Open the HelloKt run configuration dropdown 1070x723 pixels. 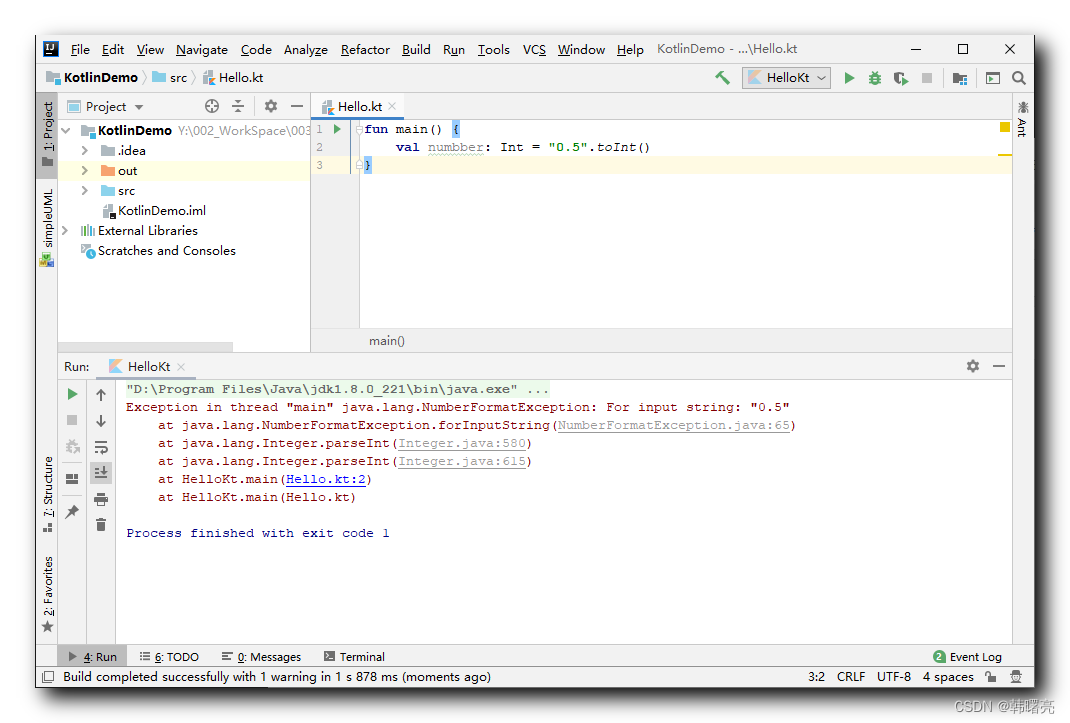[787, 78]
